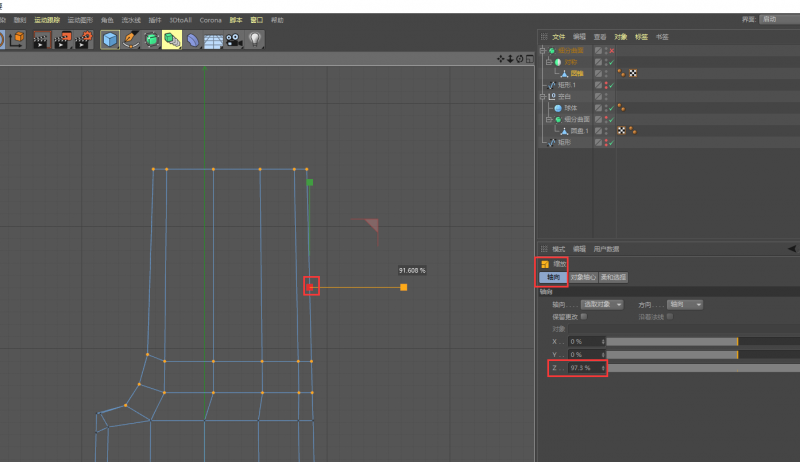The height and width of the screenshot is (462, 800).
Task: Collapse the 空白 tree node
Action: 542,96
